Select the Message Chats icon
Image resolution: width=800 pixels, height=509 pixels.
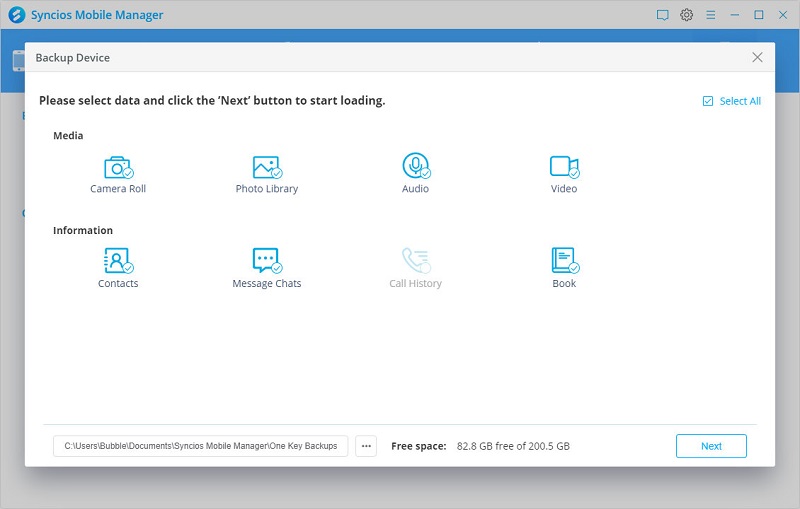point(266,261)
